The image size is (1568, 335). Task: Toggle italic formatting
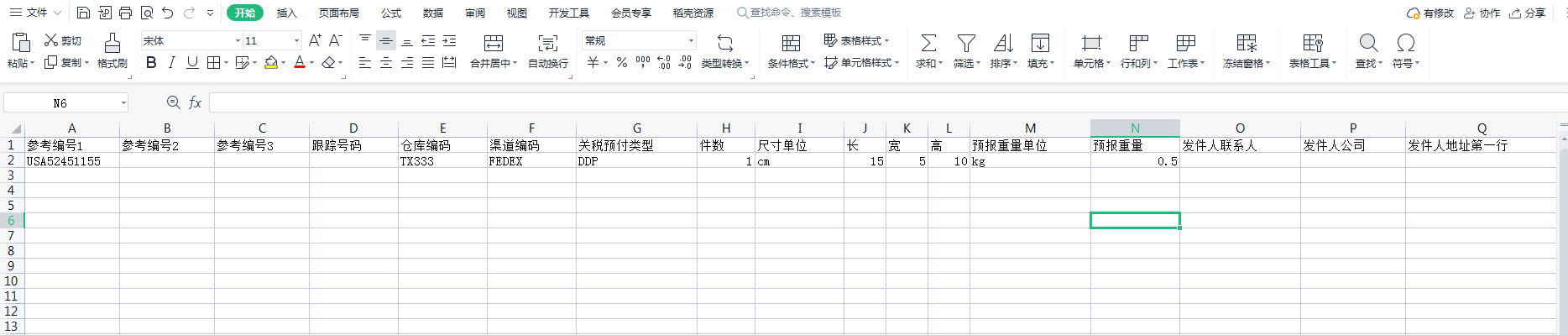click(x=171, y=63)
